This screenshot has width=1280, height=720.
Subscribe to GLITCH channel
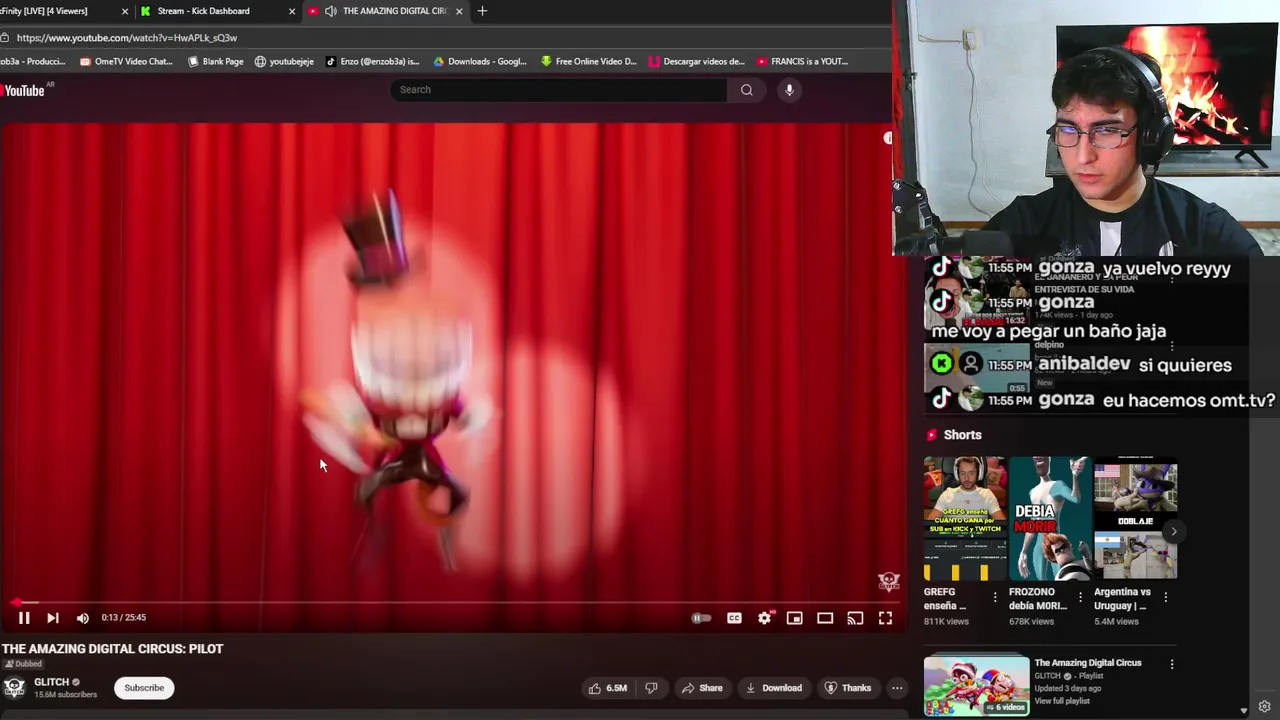(144, 688)
